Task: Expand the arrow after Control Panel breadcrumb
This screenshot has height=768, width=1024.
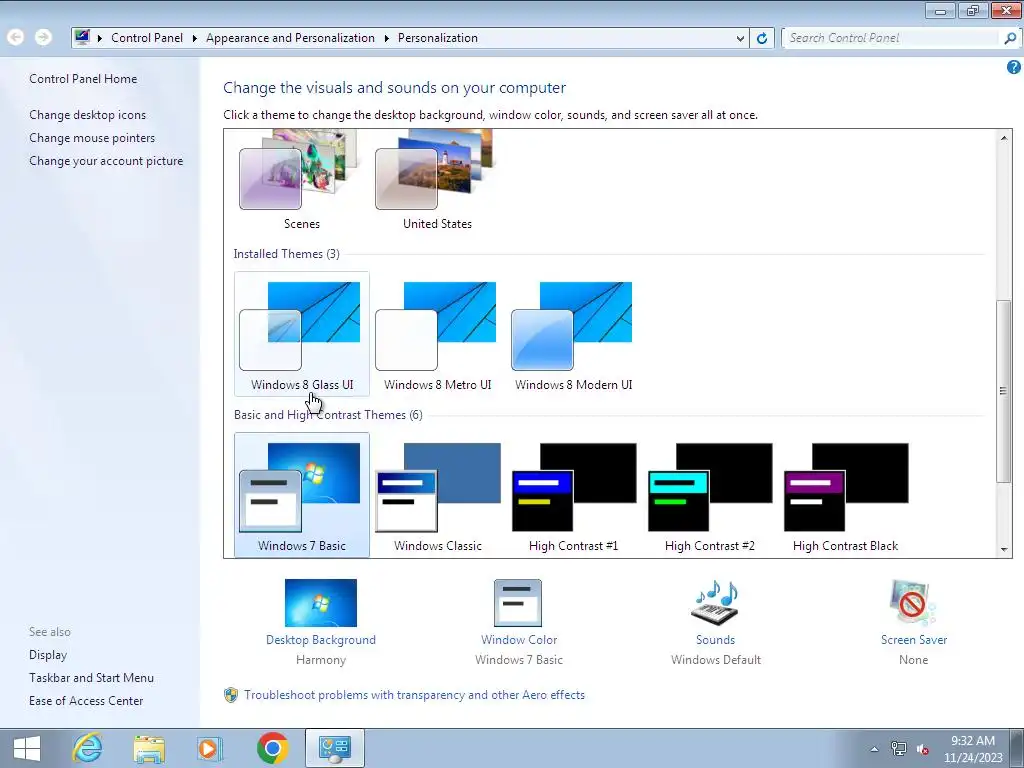Action: (x=195, y=38)
